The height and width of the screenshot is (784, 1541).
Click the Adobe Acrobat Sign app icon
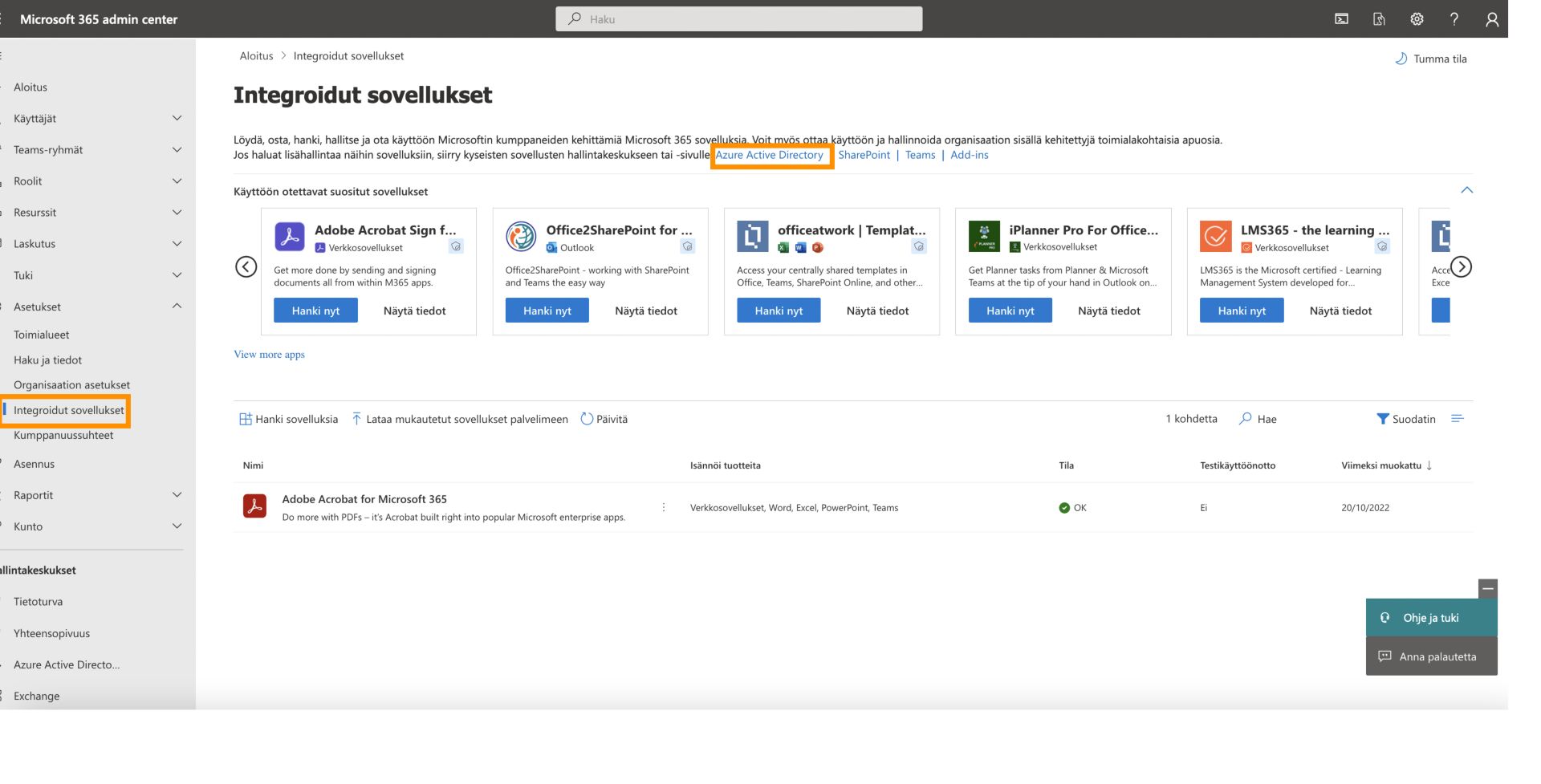pos(290,237)
